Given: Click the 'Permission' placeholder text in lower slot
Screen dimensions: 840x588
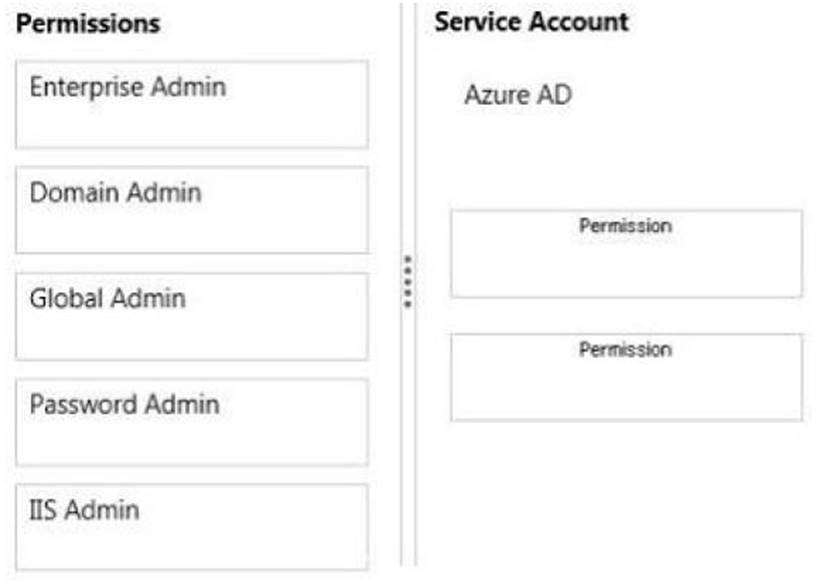Looking at the screenshot, I should click(625, 350).
